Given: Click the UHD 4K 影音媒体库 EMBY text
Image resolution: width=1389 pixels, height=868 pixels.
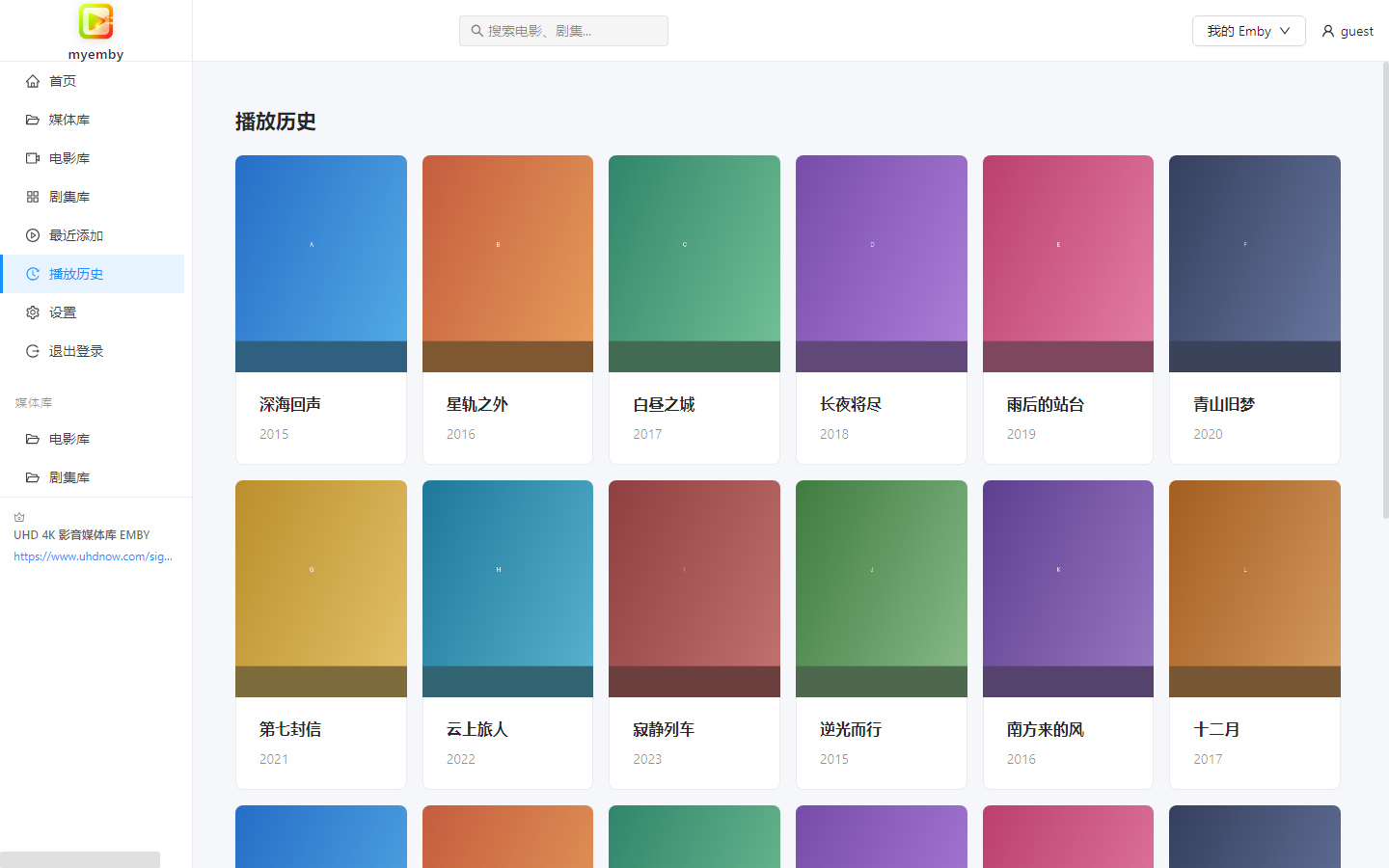Looking at the screenshot, I should [82, 534].
